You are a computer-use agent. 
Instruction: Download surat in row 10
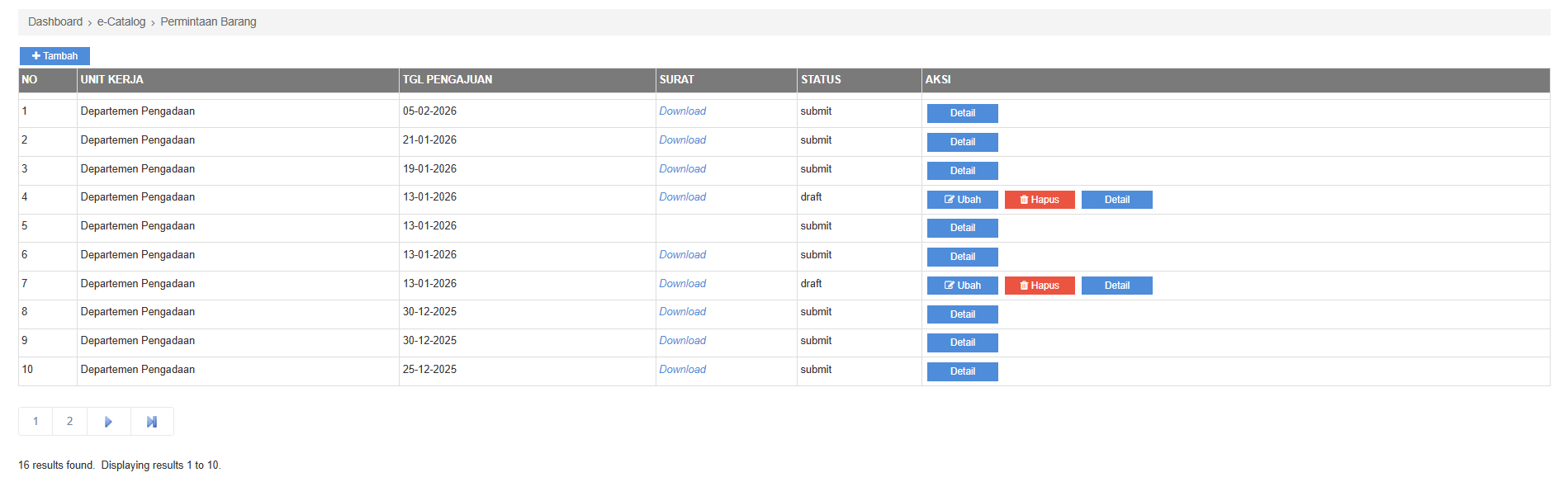tap(682, 370)
